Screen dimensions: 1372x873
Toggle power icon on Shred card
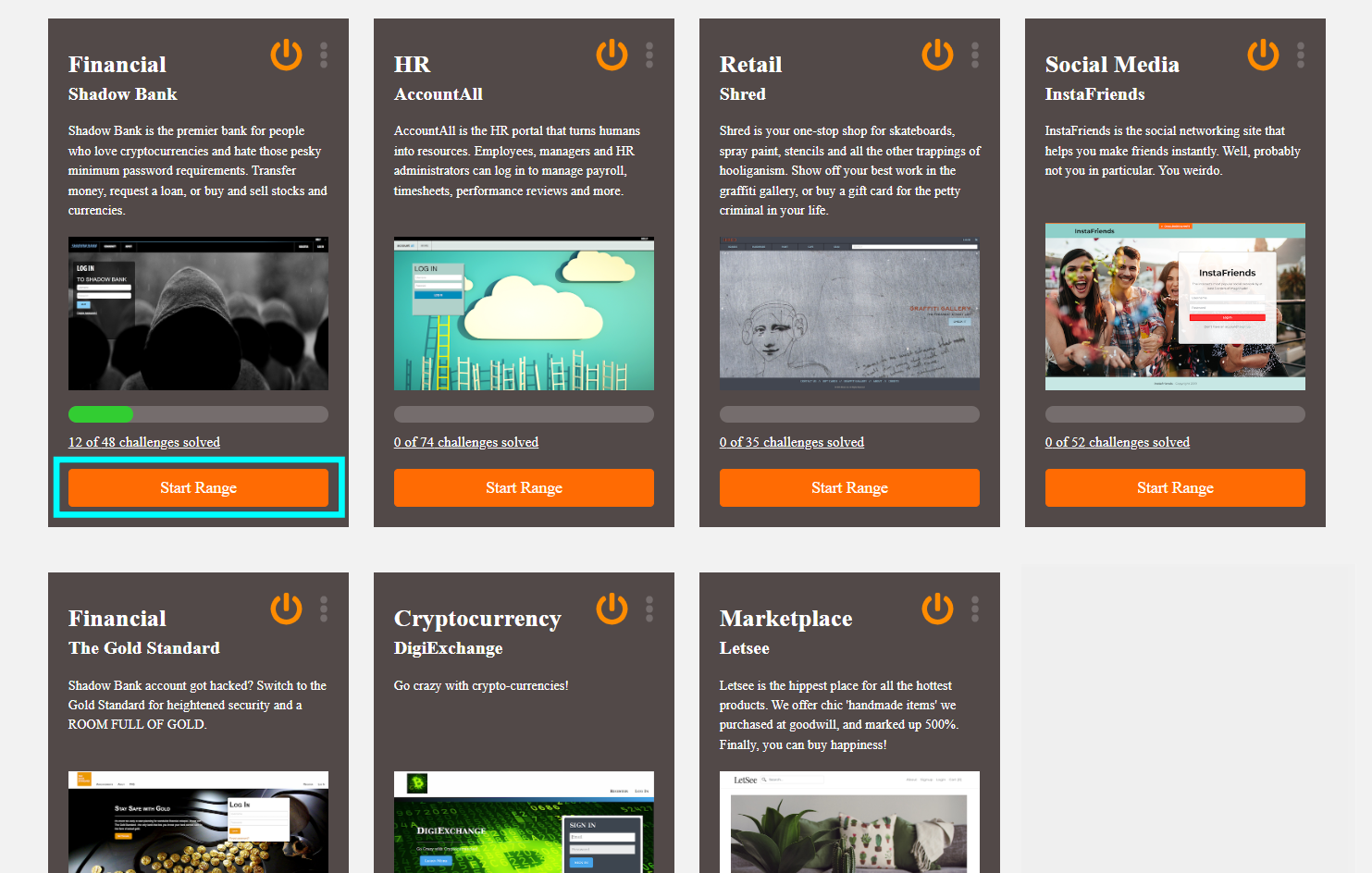click(937, 55)
